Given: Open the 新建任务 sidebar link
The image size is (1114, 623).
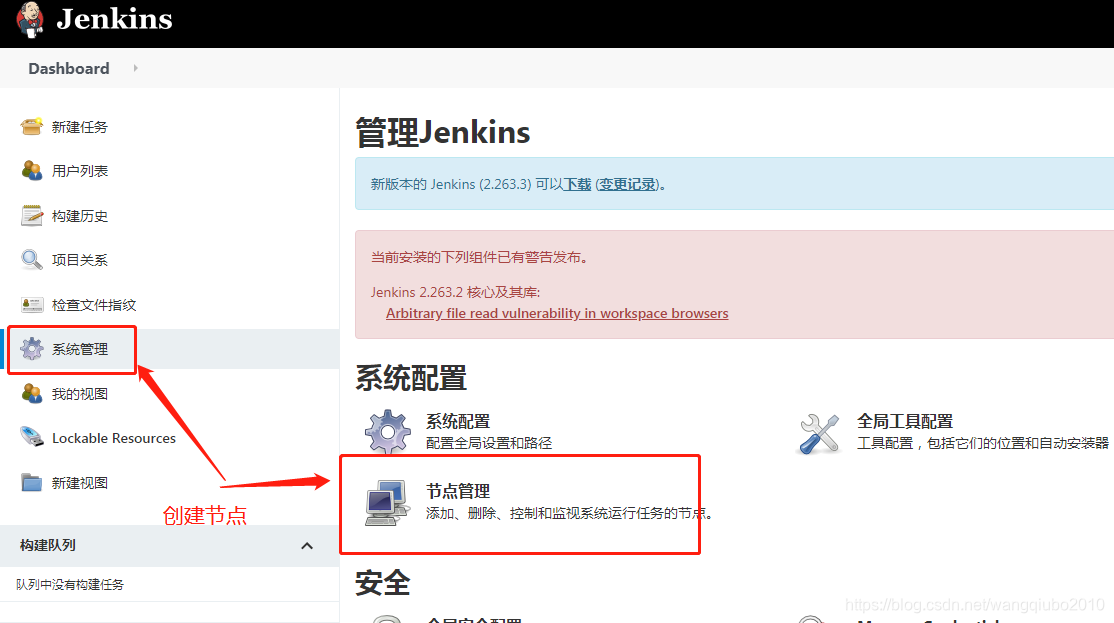Looking at the screenshot, I should (80, 127).
